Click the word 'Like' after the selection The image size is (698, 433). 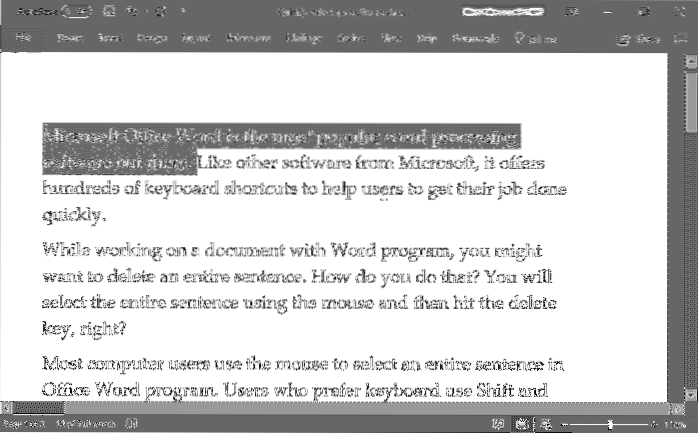(x=214, y=162)
